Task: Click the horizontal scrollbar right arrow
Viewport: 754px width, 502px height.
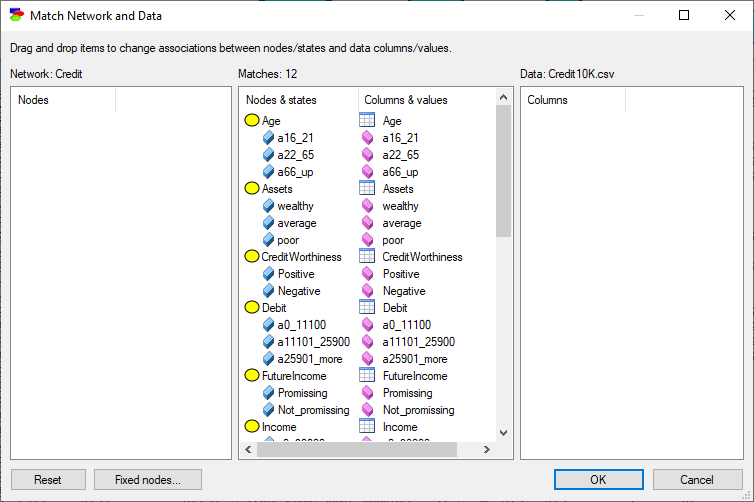Action: click(x=487, y=450)
